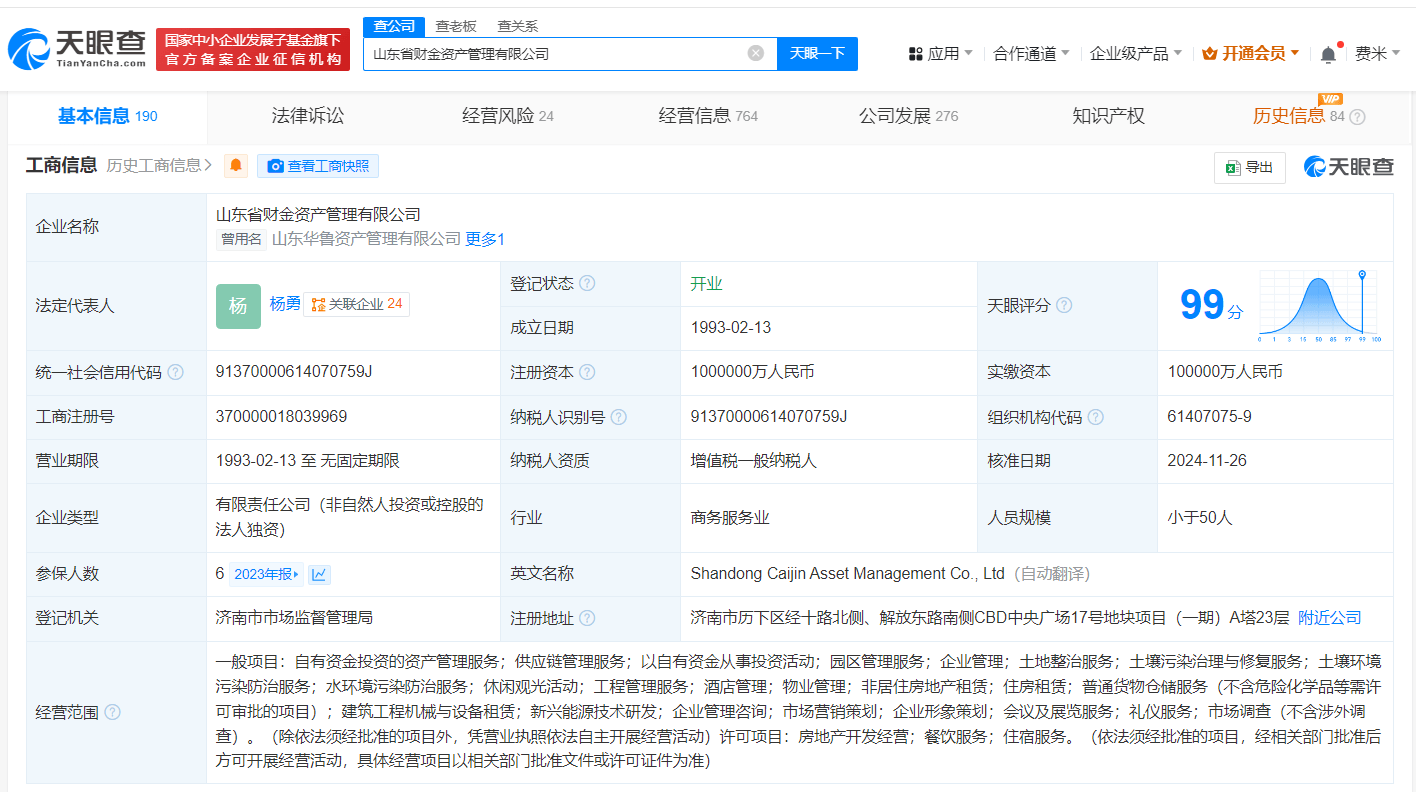Click the trend chart icon beside 2023年报
1416x792 pixels.
tap(319, 574)
